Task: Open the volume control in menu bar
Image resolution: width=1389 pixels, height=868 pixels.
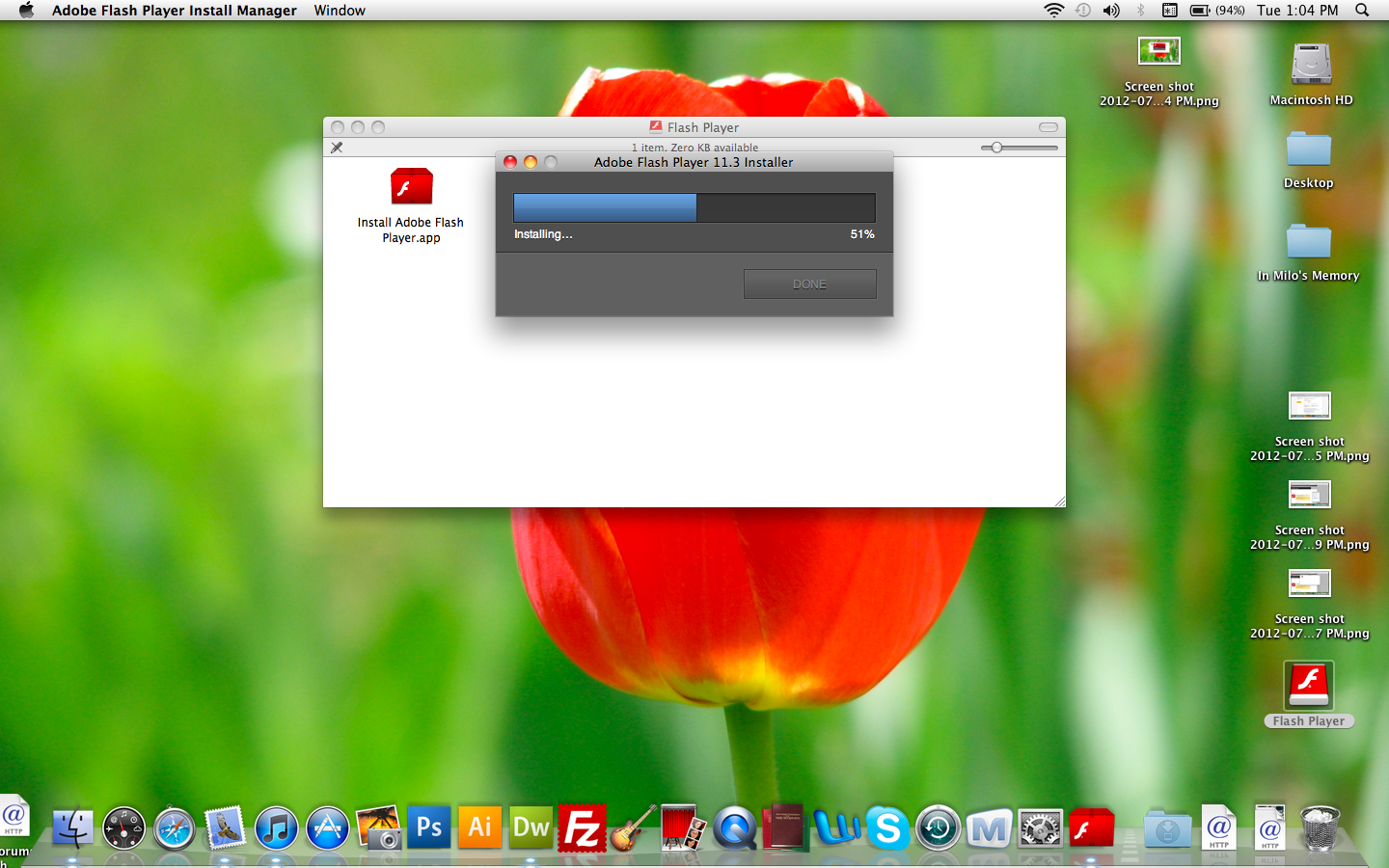Action: point(1111,11)
